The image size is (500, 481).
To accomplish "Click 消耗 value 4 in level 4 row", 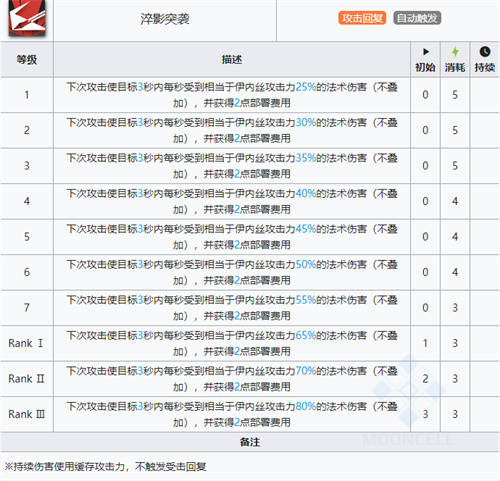I will click(x=455, y=201).
